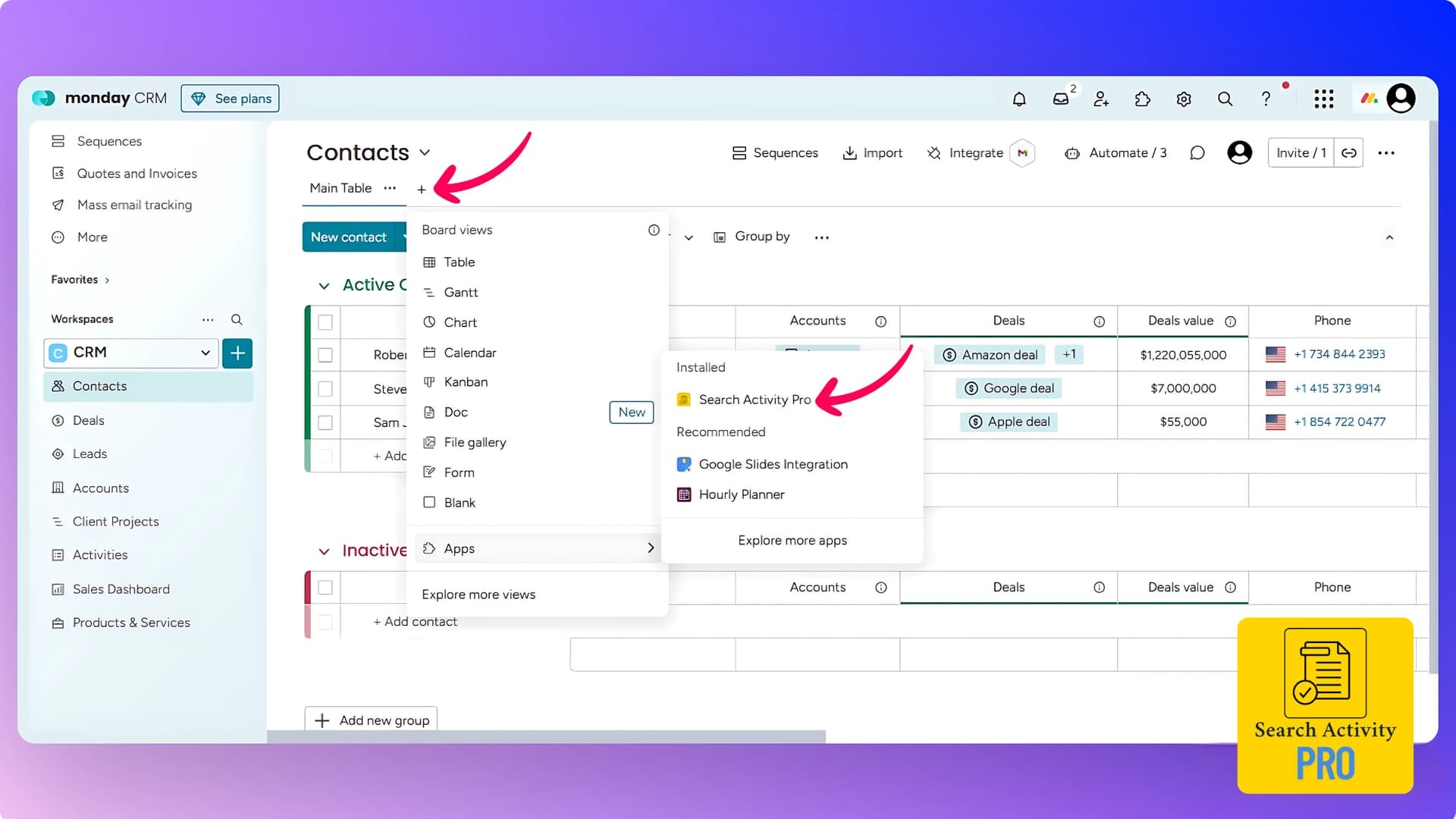Open the nine-dot products switcher
This screenshot has width=1456, height=819.
point(1324,99)
